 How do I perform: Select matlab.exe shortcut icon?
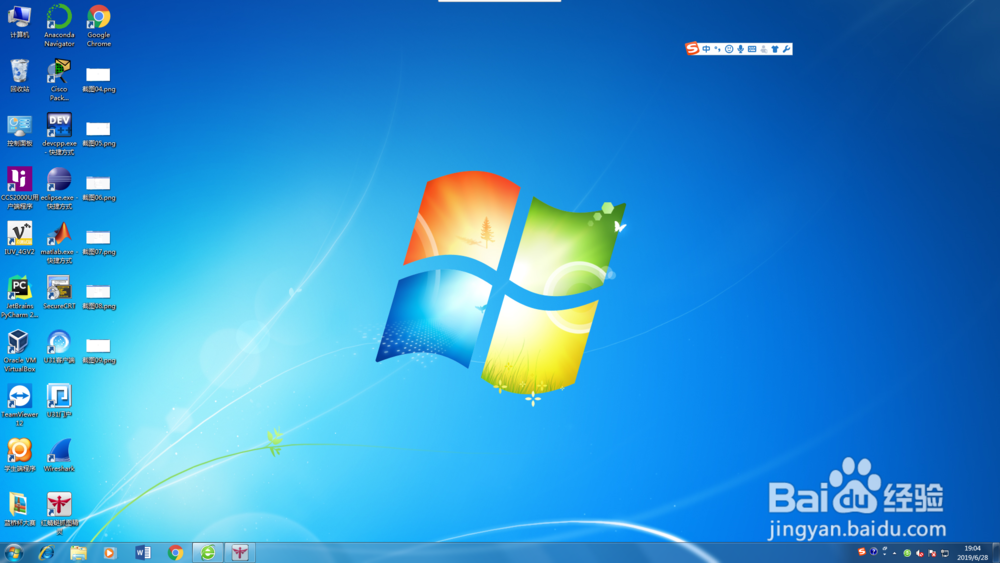point(59,242)
